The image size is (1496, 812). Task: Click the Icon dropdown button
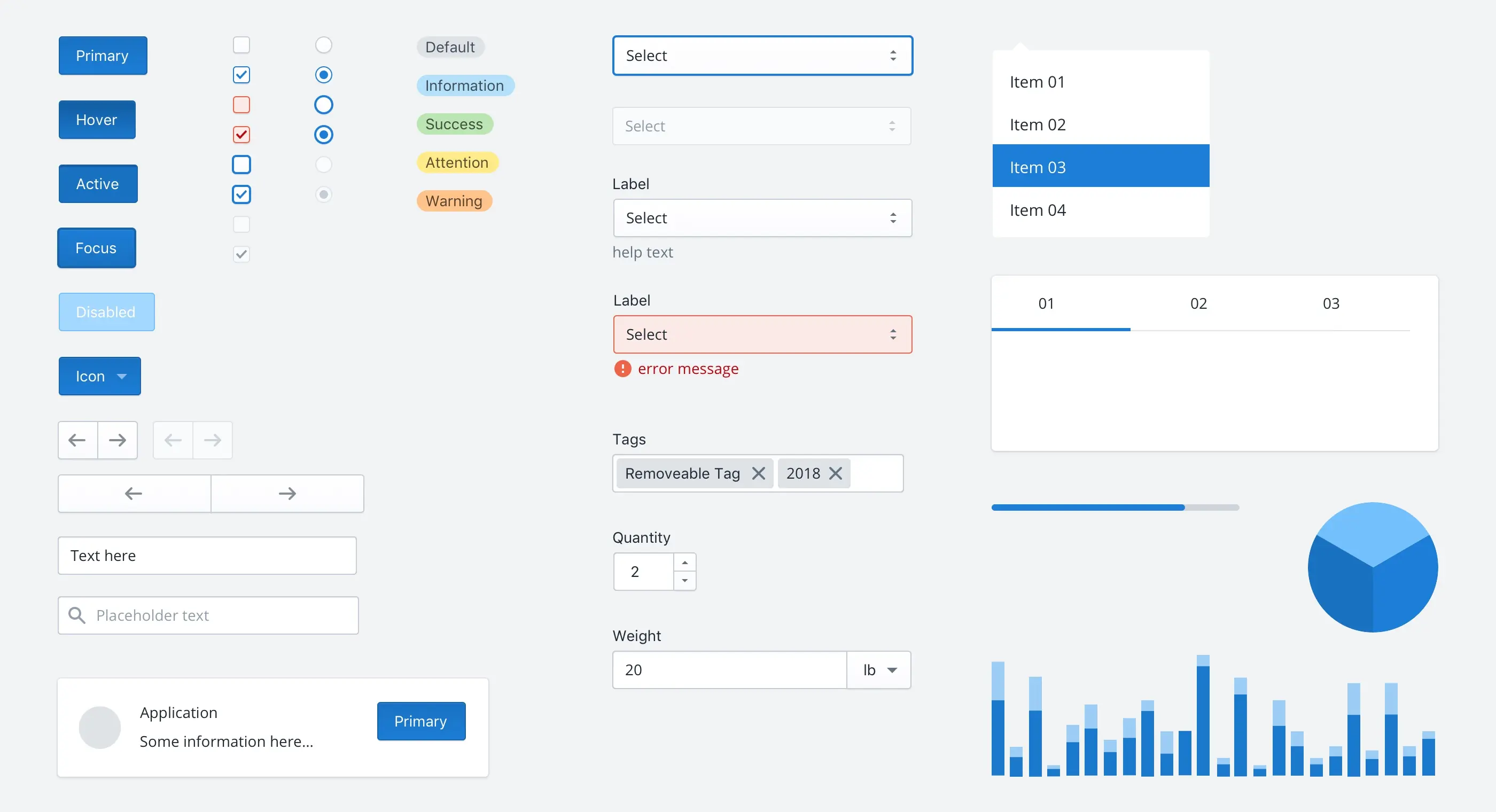tap(99, 376)
